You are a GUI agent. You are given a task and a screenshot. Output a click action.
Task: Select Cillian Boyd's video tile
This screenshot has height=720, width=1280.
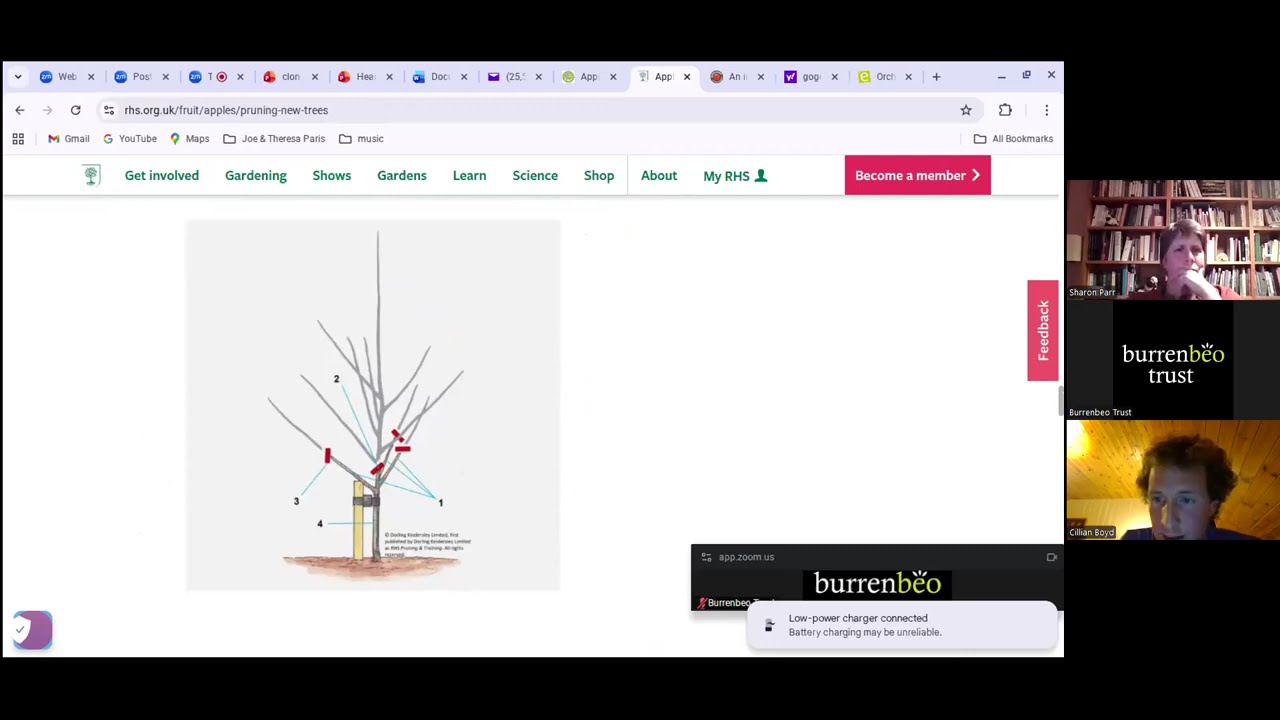point(1173,480)
